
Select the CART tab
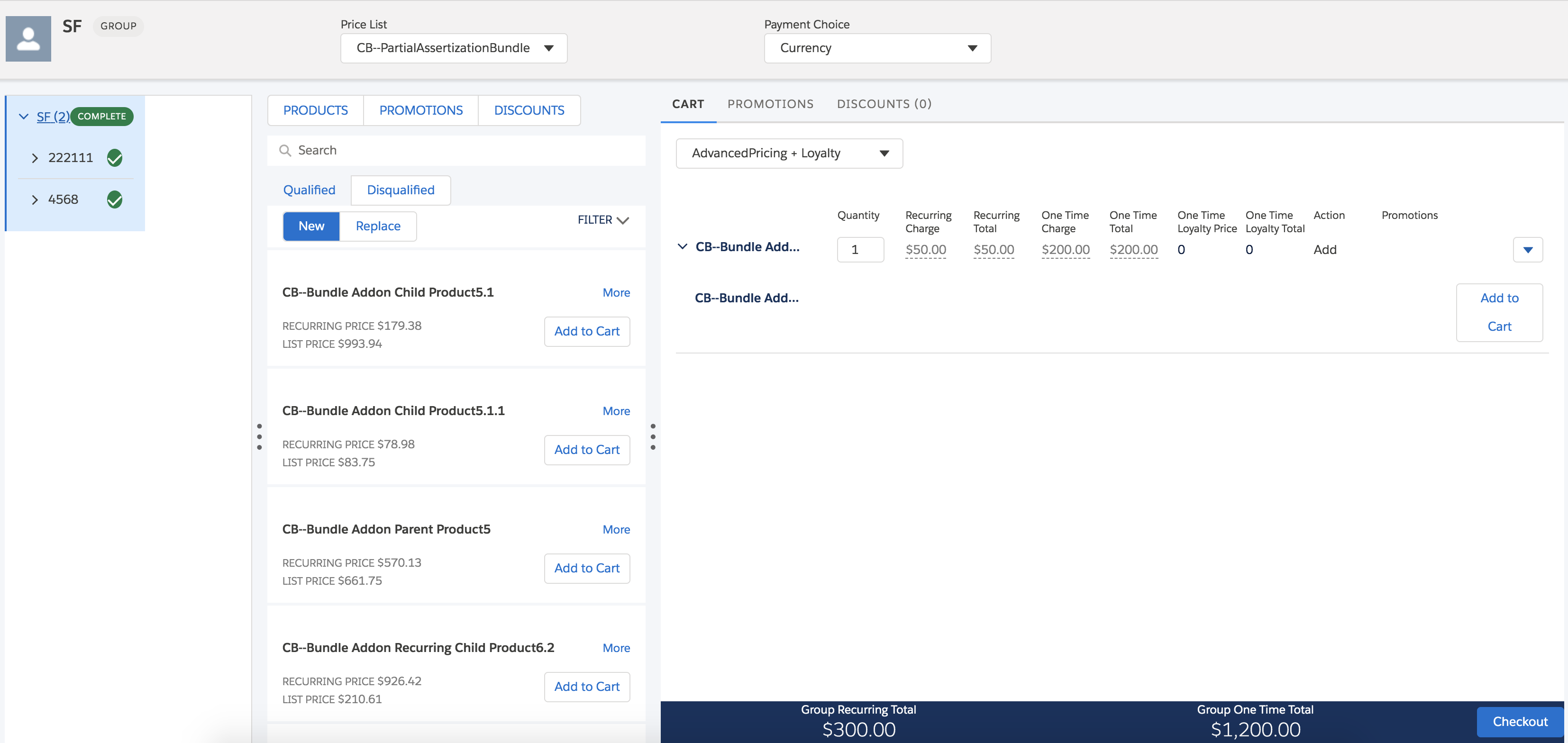688,104
